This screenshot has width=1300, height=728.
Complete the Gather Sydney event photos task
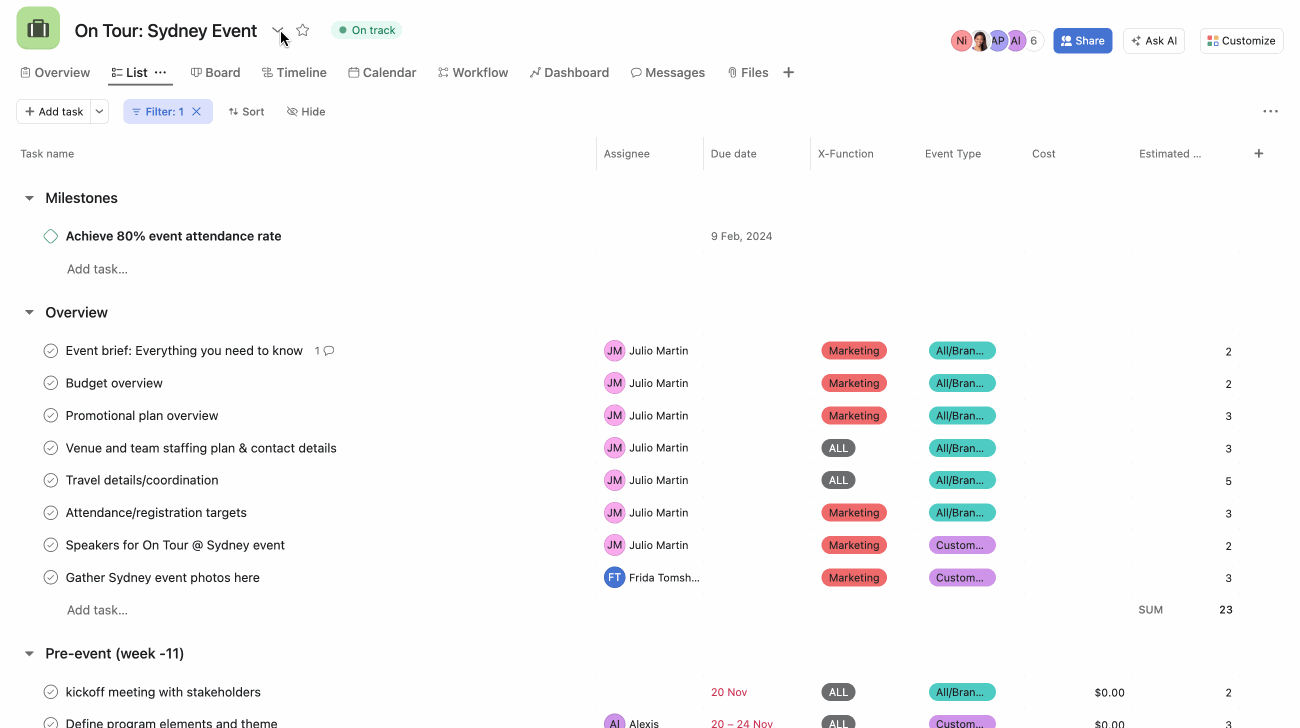[51, 577]
